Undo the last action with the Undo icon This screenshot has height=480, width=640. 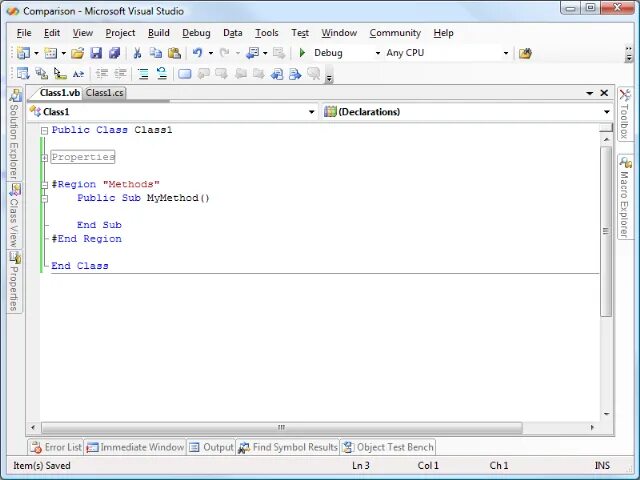[198, 53]
